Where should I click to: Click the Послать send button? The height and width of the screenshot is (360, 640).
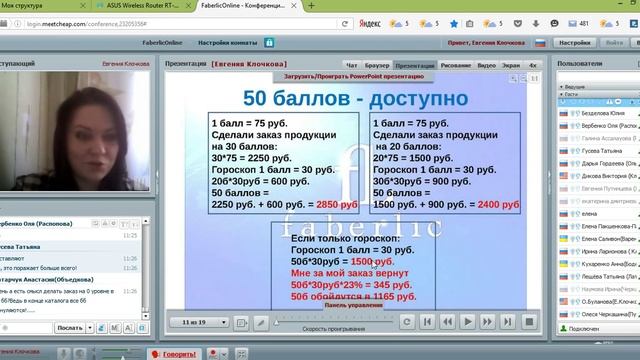click(x=70, y=328)
